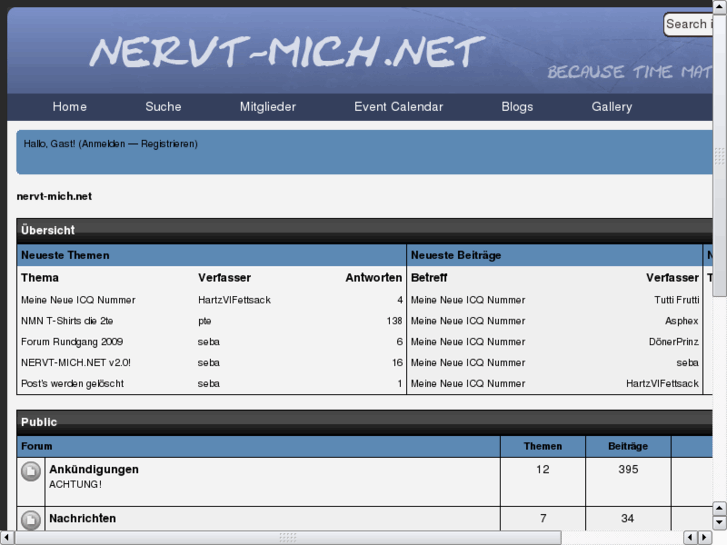Click the vertical scrollbar up arrow
727x545 pixels.
(719, 7)
